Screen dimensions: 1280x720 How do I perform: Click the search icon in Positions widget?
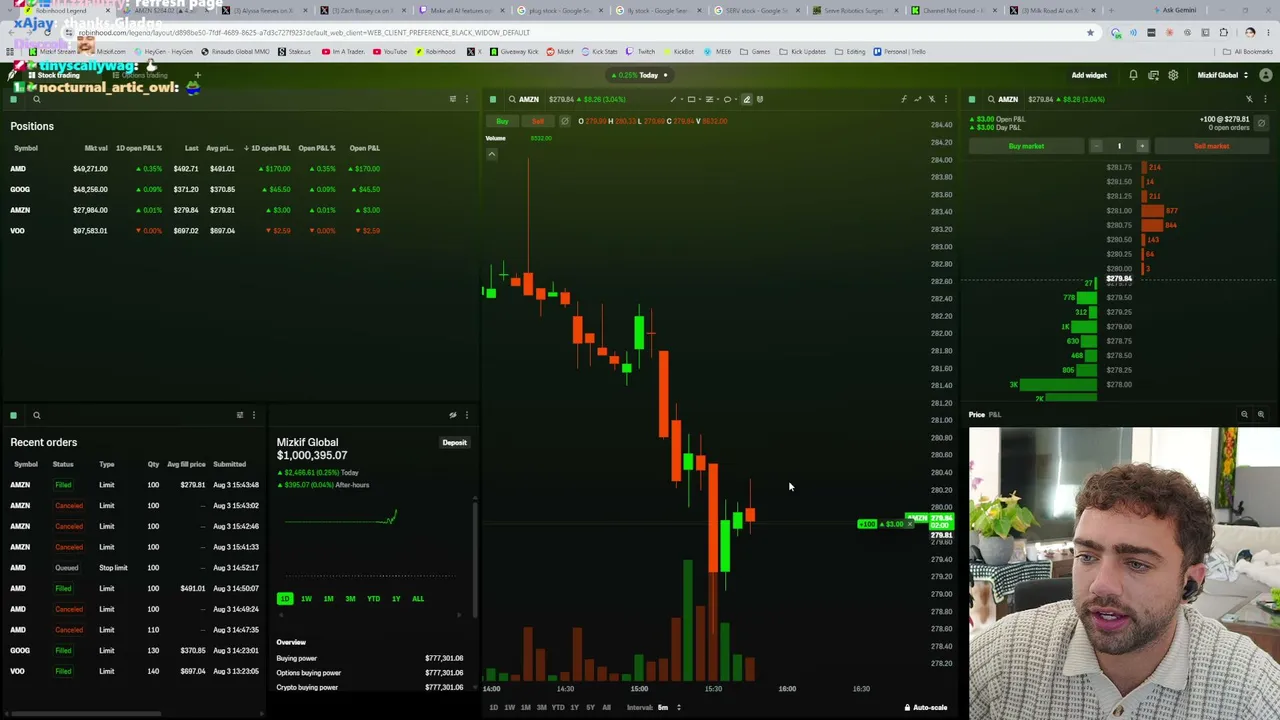pyautogui.click(x=36, y=99)
